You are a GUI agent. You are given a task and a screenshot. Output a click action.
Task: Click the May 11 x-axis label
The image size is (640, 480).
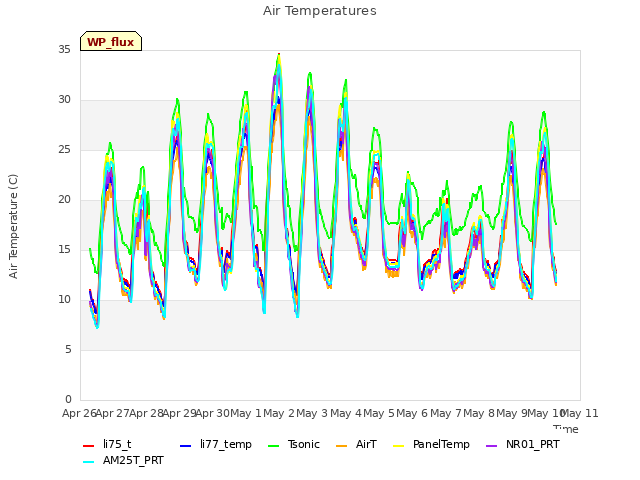click(x=580, y=413)
